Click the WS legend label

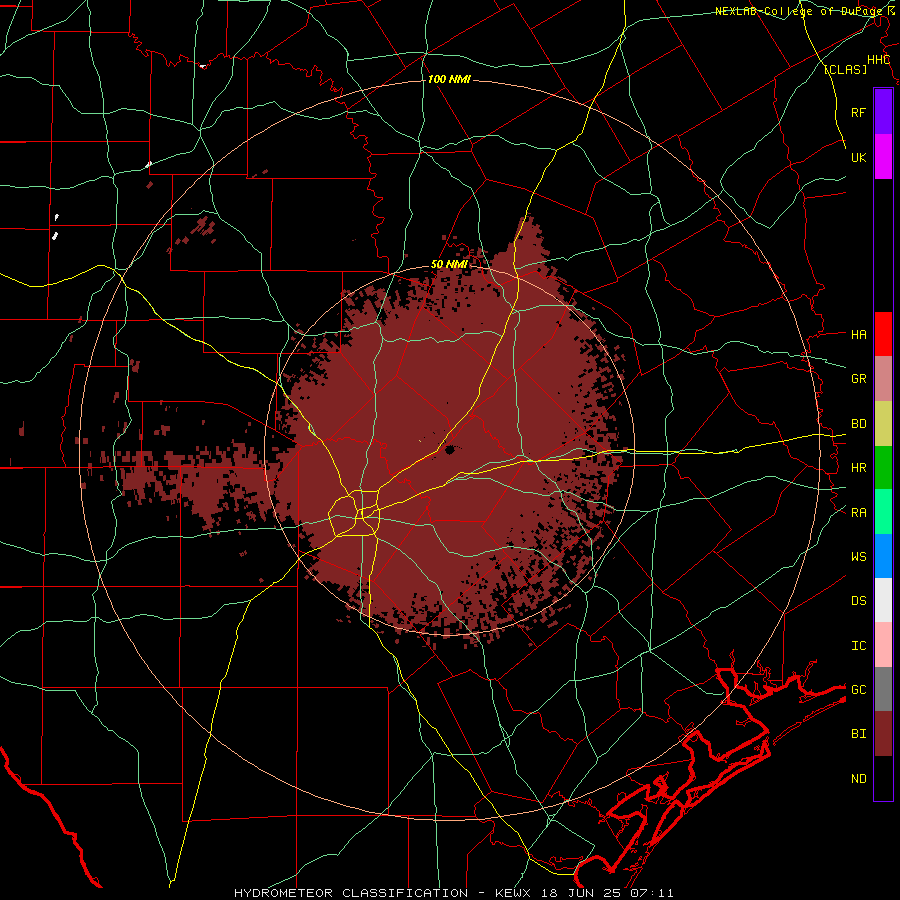858,557
